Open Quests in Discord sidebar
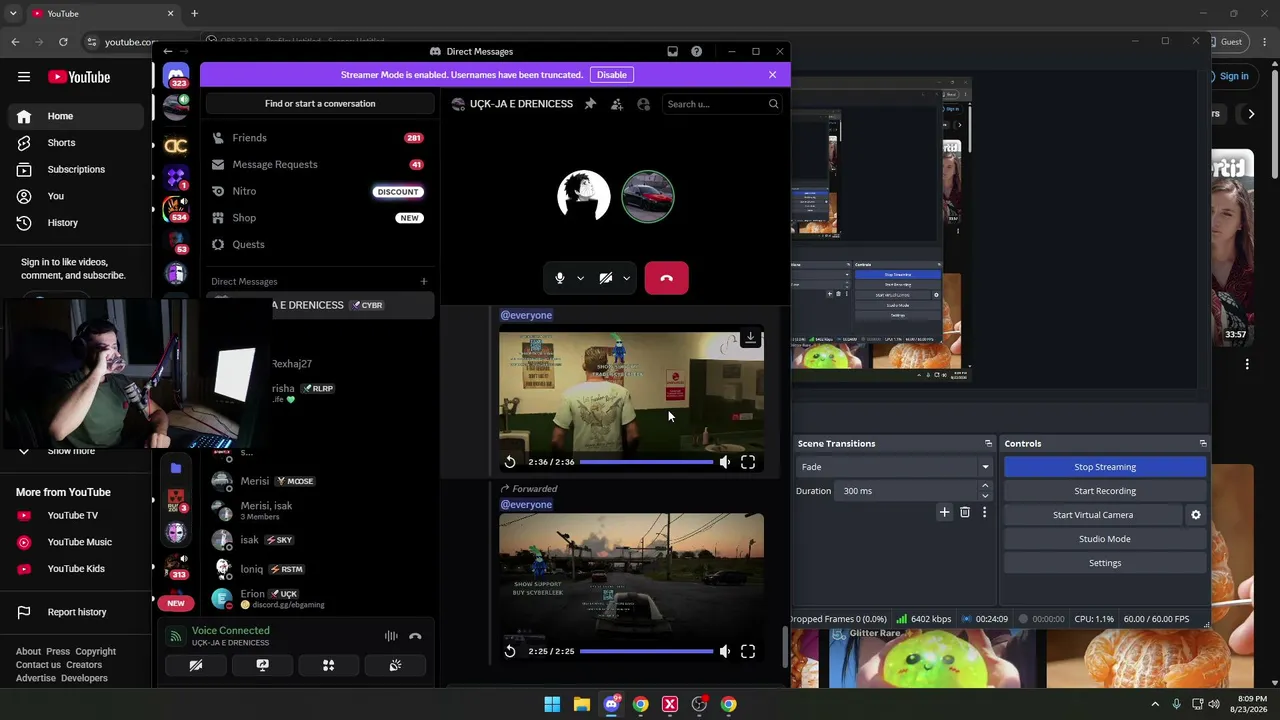Viewport: 1280px width, 720px height. tap(320, 245)
